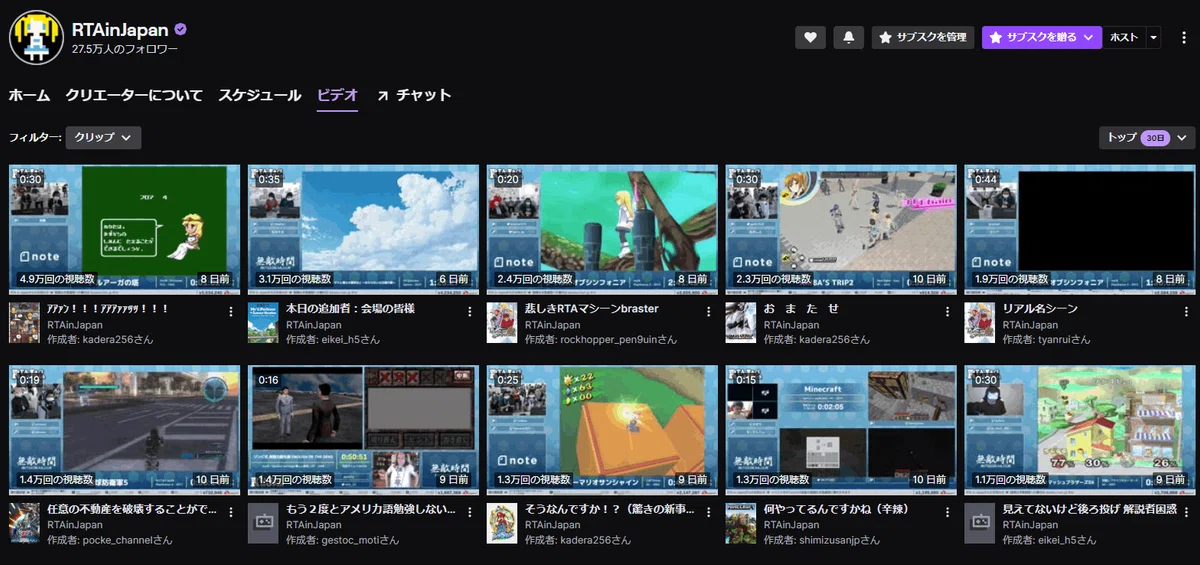1200x565 pixels.
Task: Click game box art beside 任意の不動産を破壊
Action: [x=24, y=523]
